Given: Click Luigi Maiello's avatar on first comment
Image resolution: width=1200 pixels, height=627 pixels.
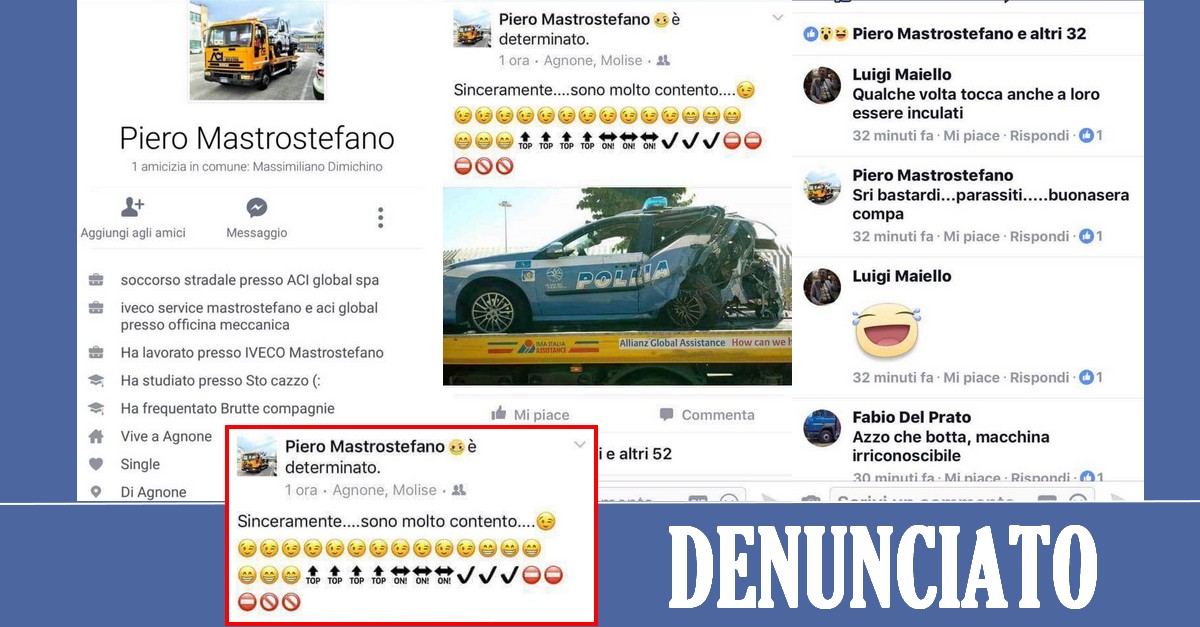Looking at the screenshot, I should point(822,86).
